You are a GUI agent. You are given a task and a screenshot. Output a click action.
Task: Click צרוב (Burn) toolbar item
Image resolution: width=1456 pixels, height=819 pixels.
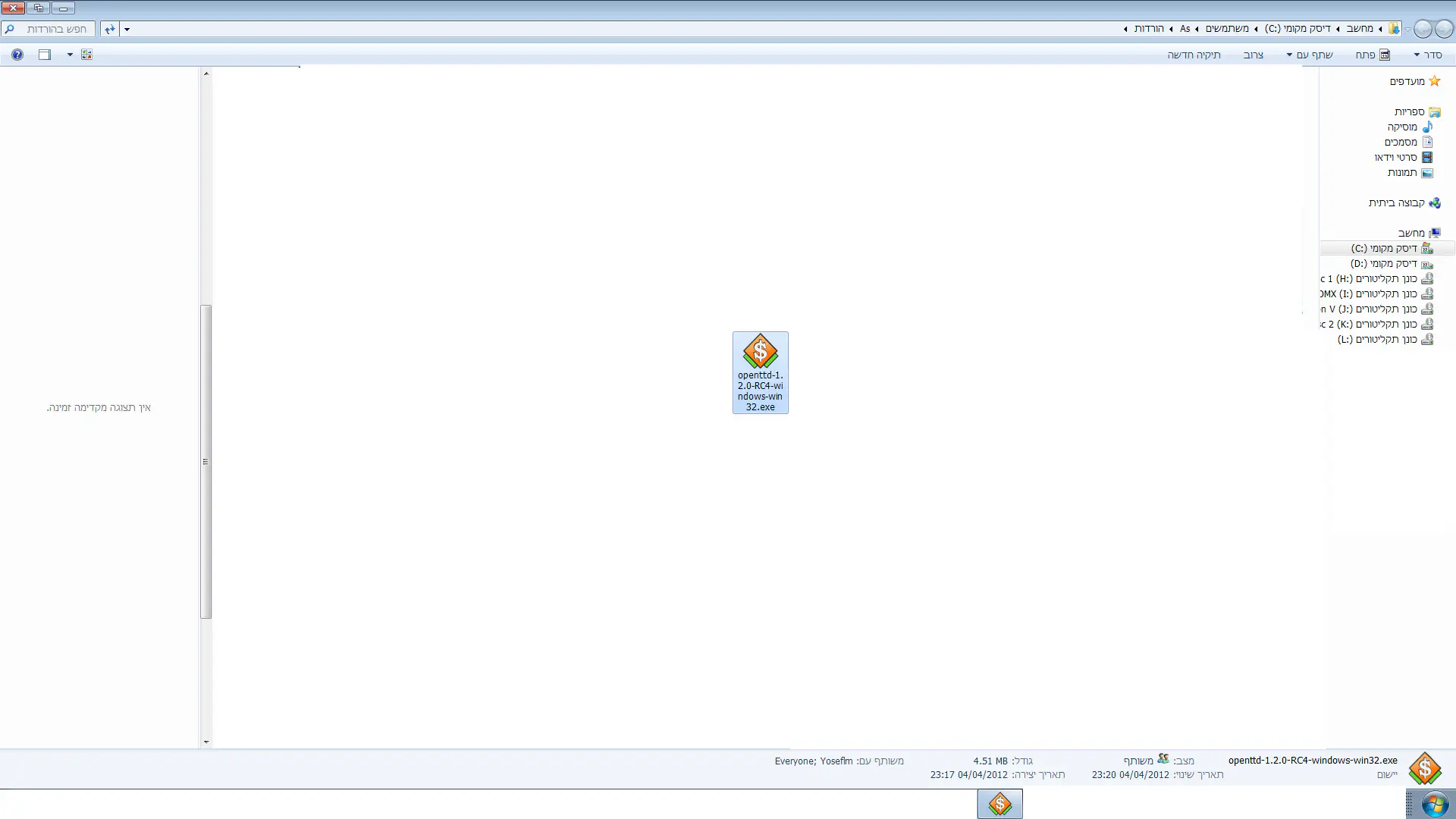(x=1253, y=55)
